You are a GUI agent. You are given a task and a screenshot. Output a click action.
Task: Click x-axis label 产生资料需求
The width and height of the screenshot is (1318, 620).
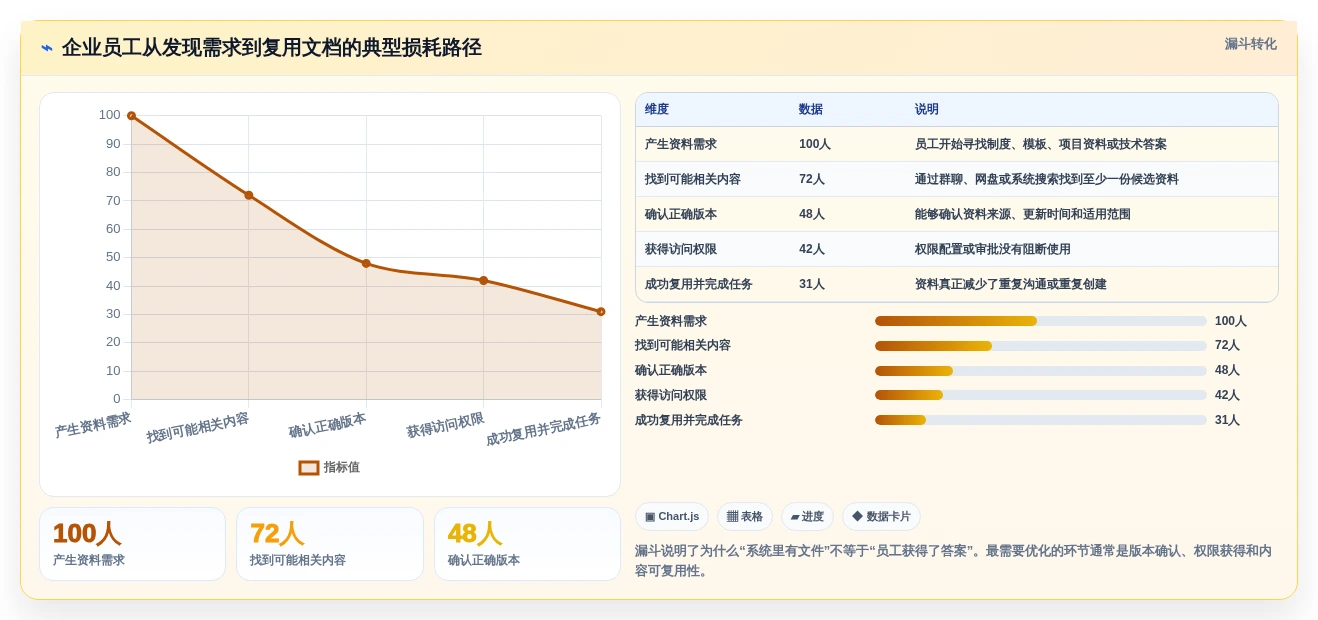[x=93, y=426]
